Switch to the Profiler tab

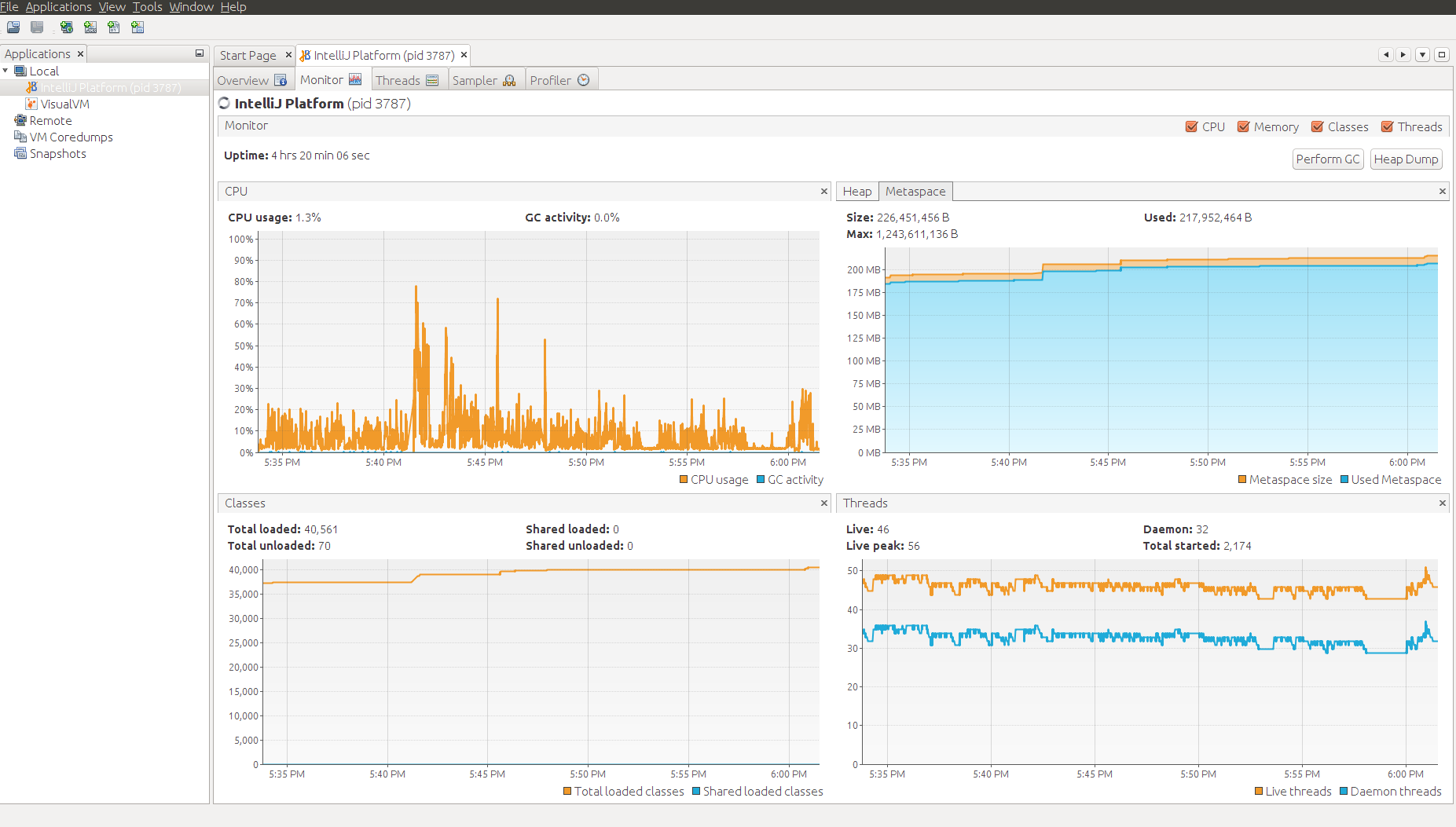(550, 80)
